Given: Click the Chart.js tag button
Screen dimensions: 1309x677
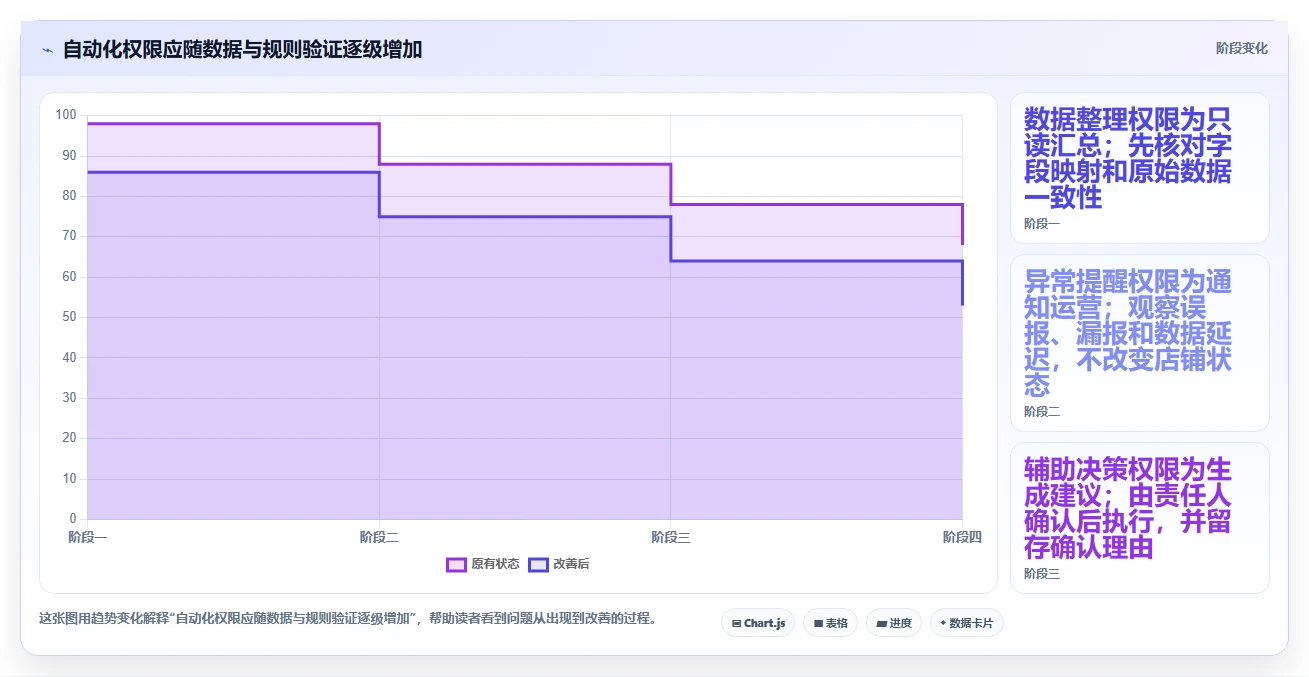Looking at the screenshot, I should point(758,623).
